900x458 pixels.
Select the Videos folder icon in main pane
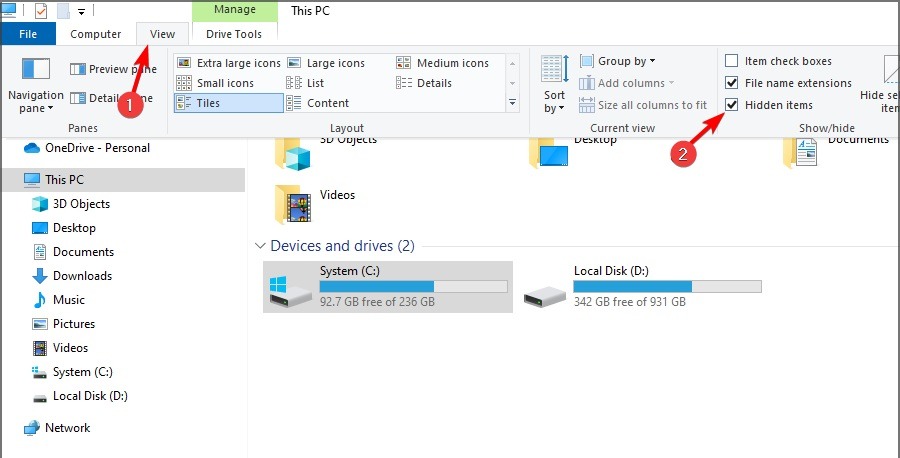point(293,205)
